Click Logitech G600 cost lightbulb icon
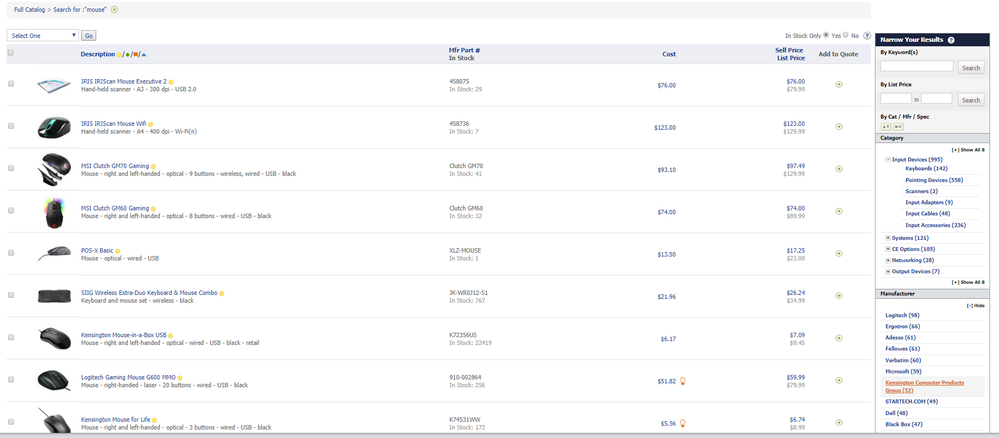Viewport: 999px width, 438px height. (682, 381)
